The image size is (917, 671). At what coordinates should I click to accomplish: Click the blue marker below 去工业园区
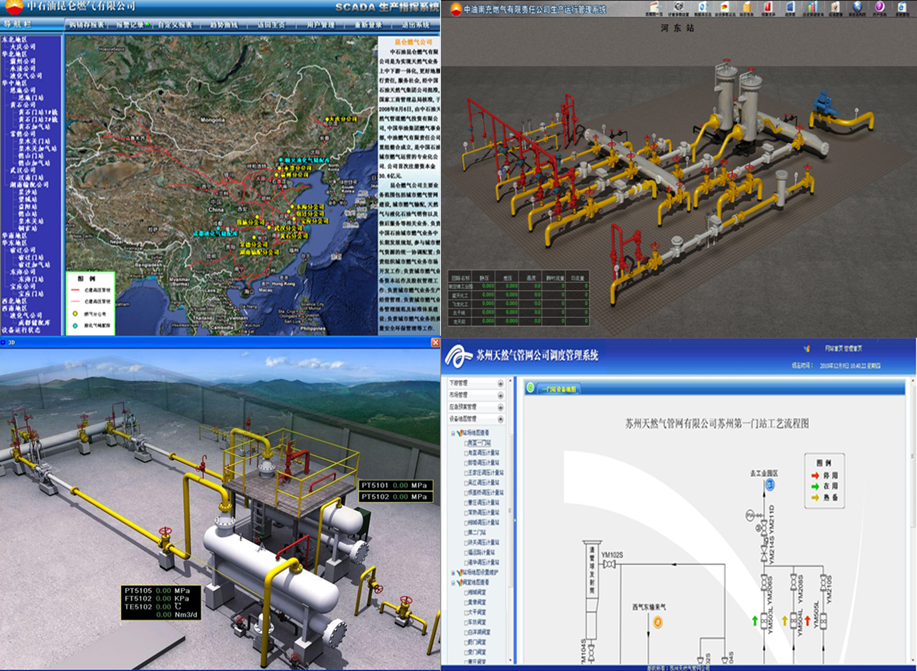coord(771,484)
